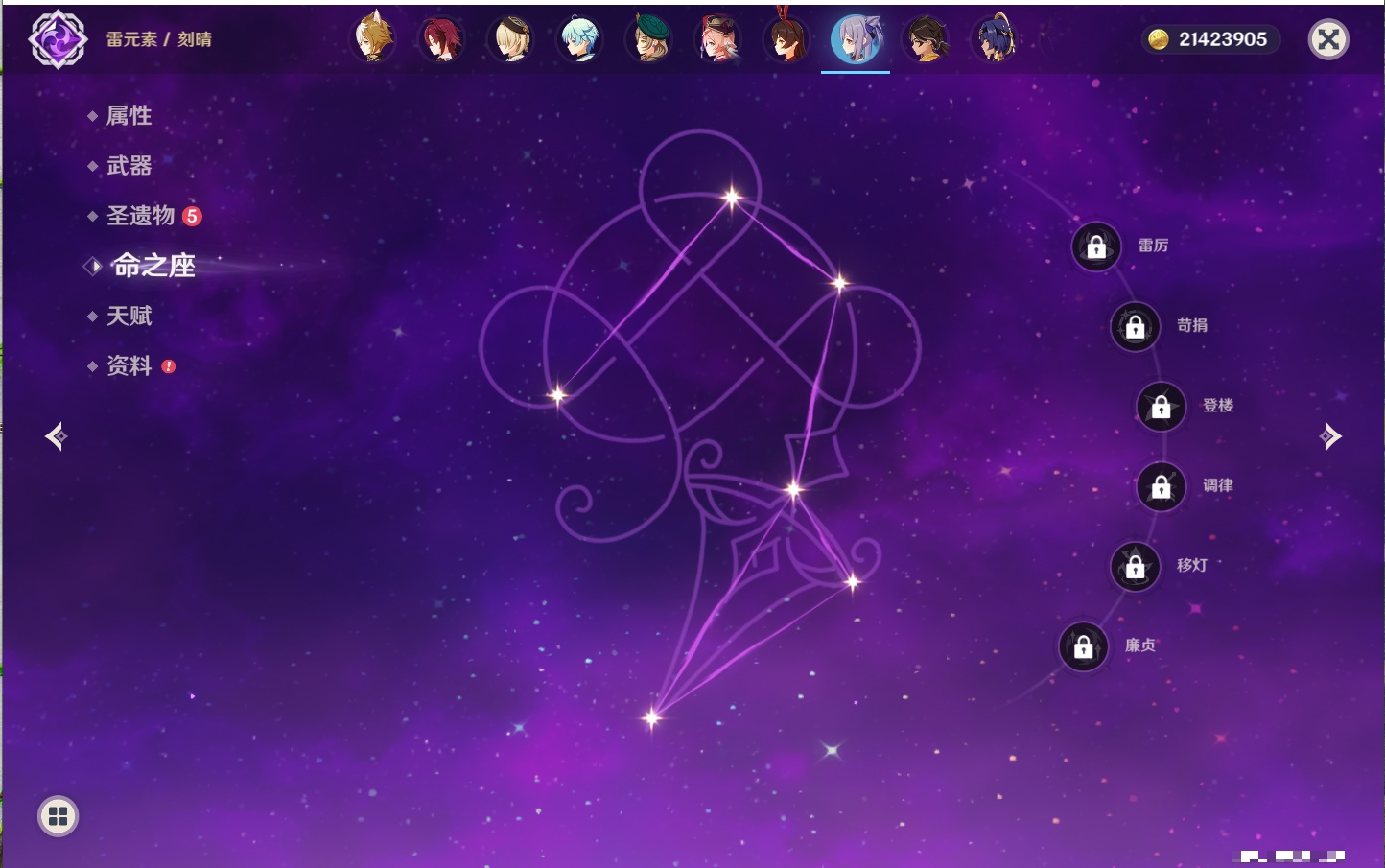Screen dimensions: 1385x868
Task: Open the locked 雷厉 constellation node
Action: coord(1096,246)
